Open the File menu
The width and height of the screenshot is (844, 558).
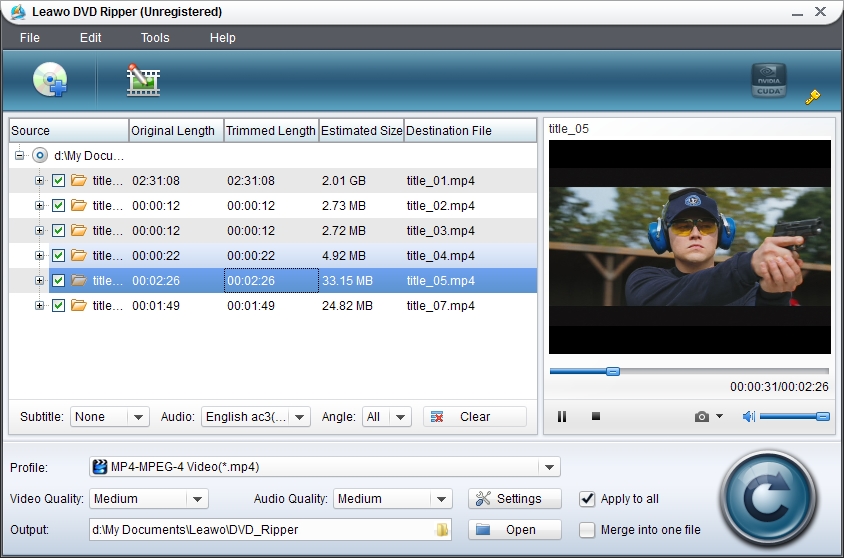click(30, 38)
